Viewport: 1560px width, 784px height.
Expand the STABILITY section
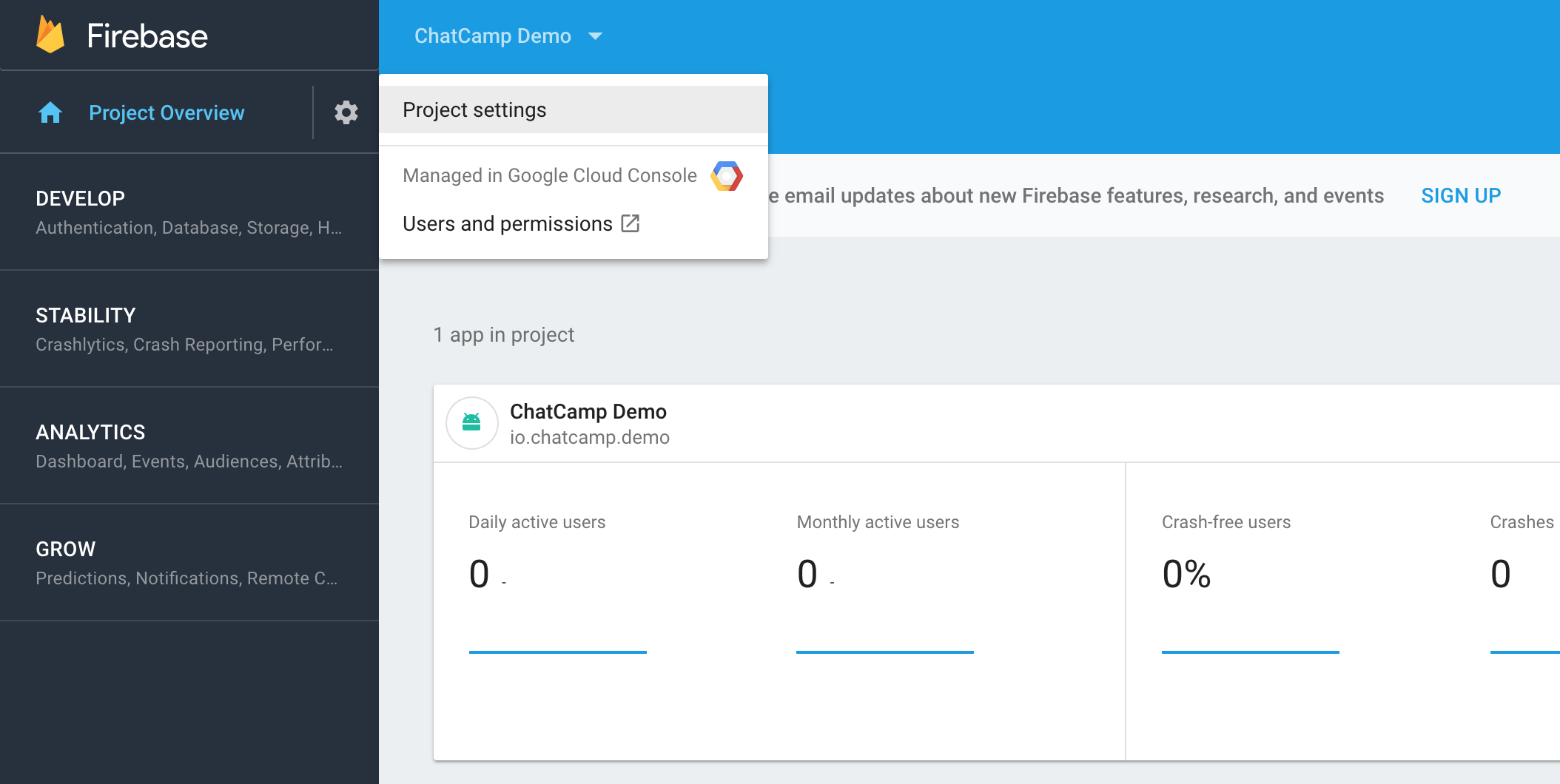coord(189,328)
